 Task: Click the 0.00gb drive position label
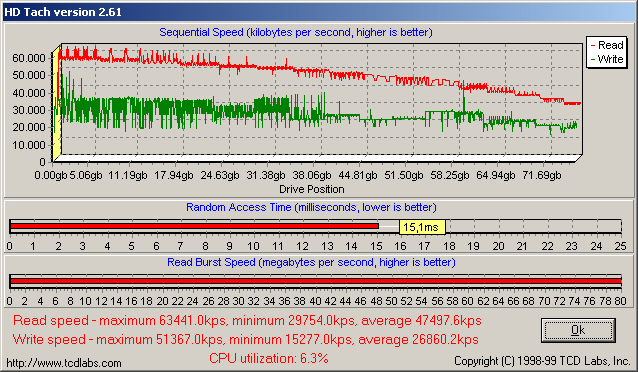tap(51, 175)
